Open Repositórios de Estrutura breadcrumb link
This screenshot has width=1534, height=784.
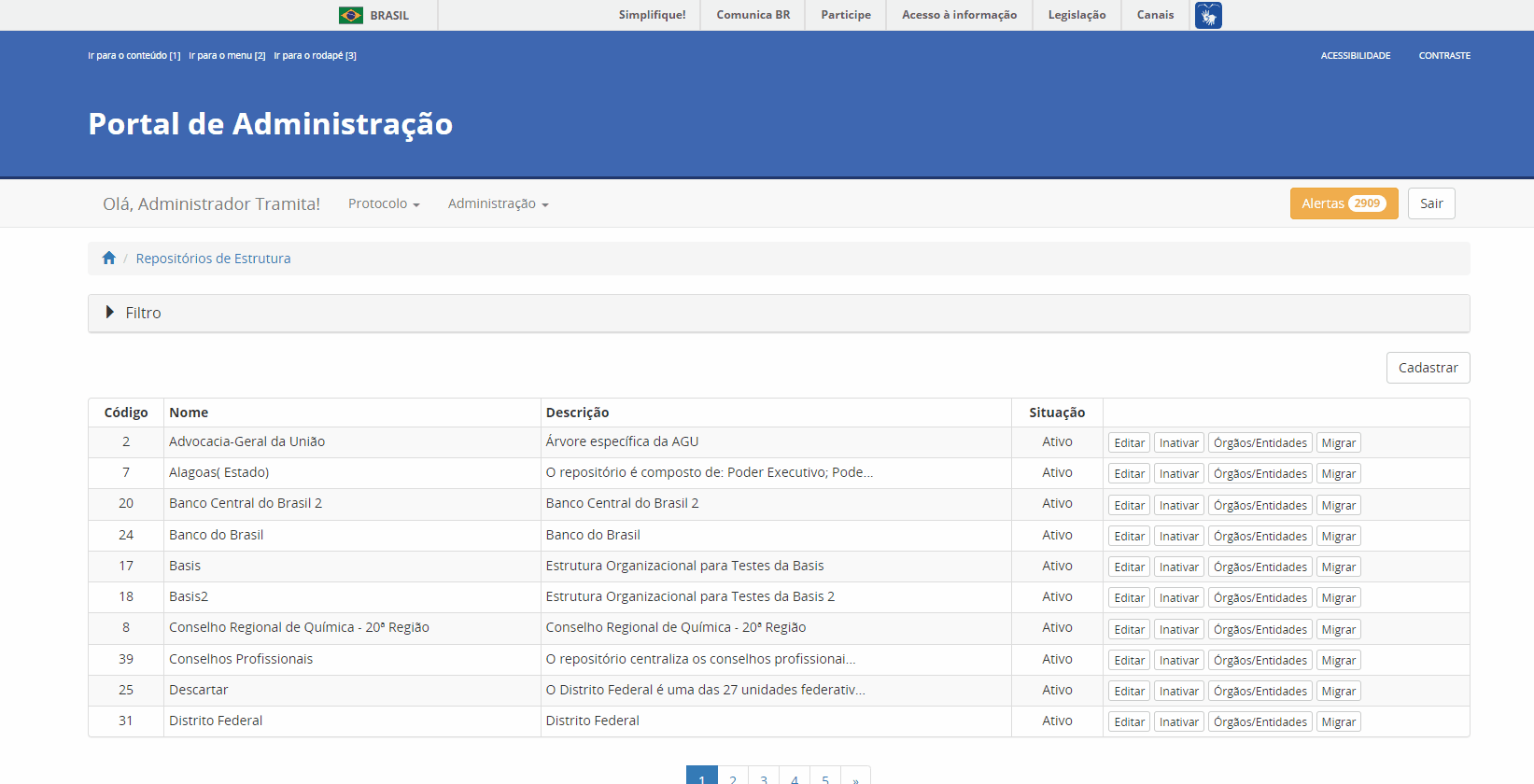tap(213, 259)
